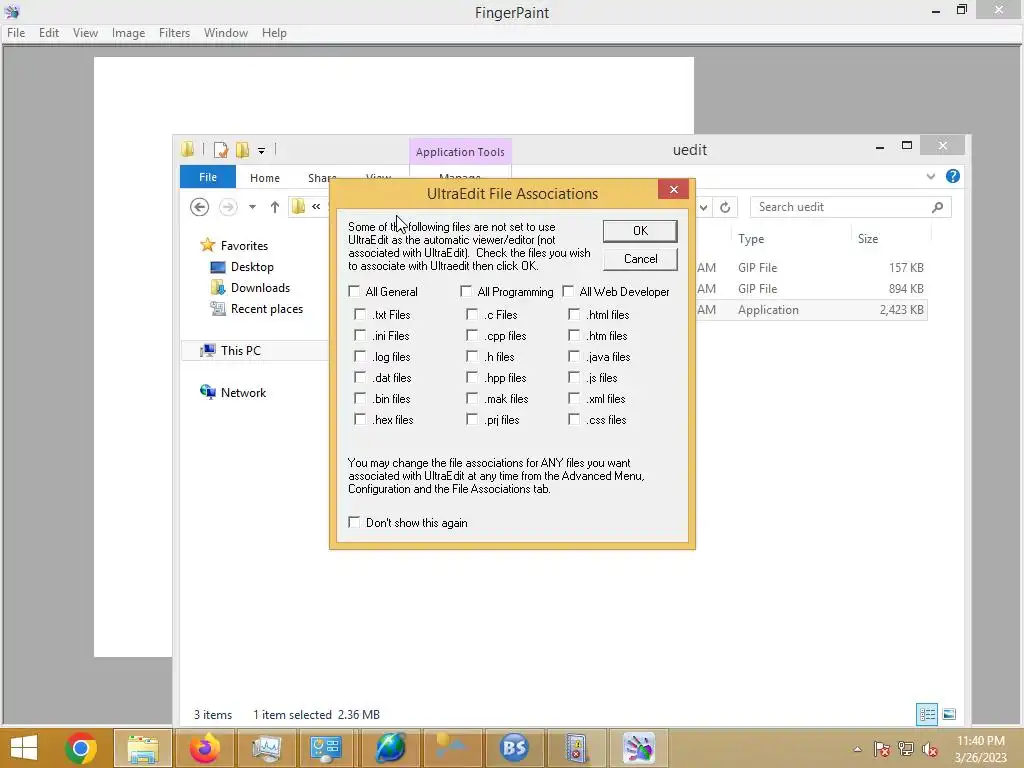Confirm associations with OK button
This screenshot has height=768, width=1024.
tap(640, 231)
